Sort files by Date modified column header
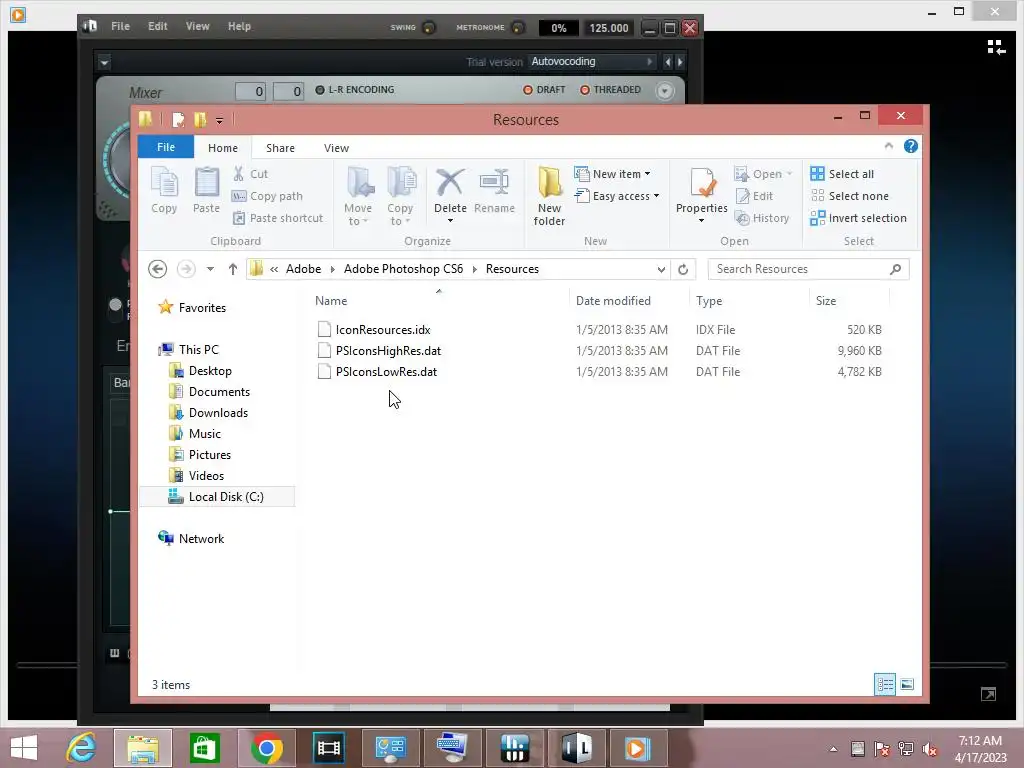This screenshot has width=1024, height=768. [630, 300]
